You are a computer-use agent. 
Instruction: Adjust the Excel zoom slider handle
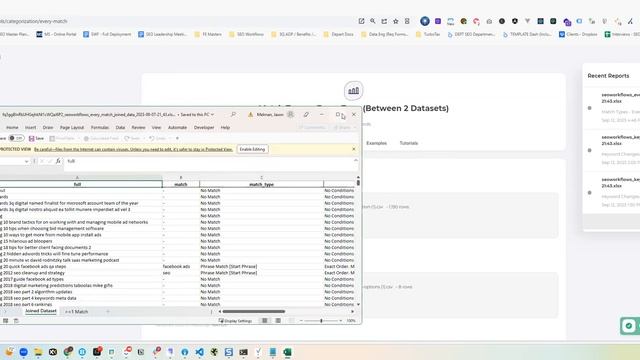tap(321, 321)
